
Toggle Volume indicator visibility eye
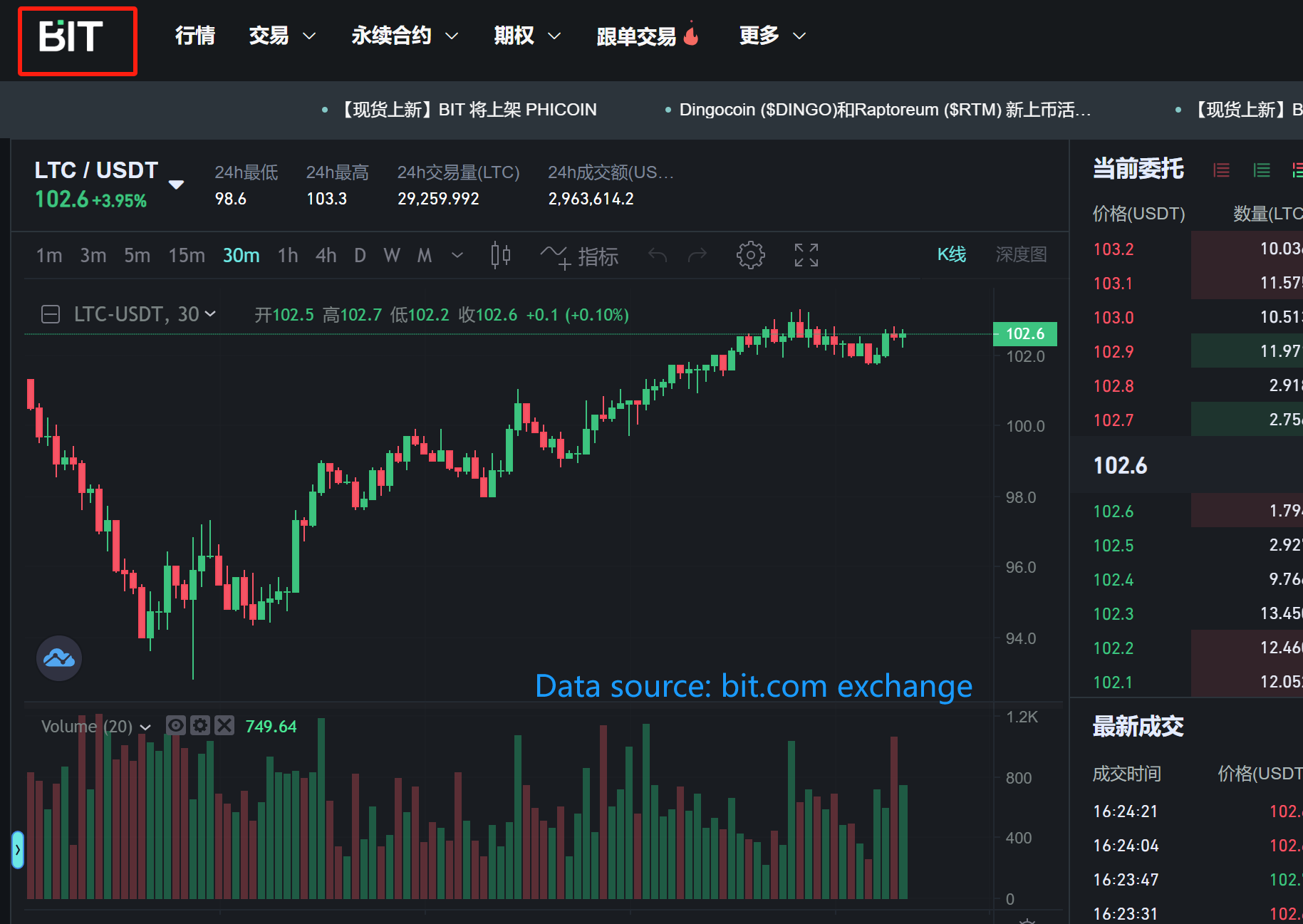point(176,725)
